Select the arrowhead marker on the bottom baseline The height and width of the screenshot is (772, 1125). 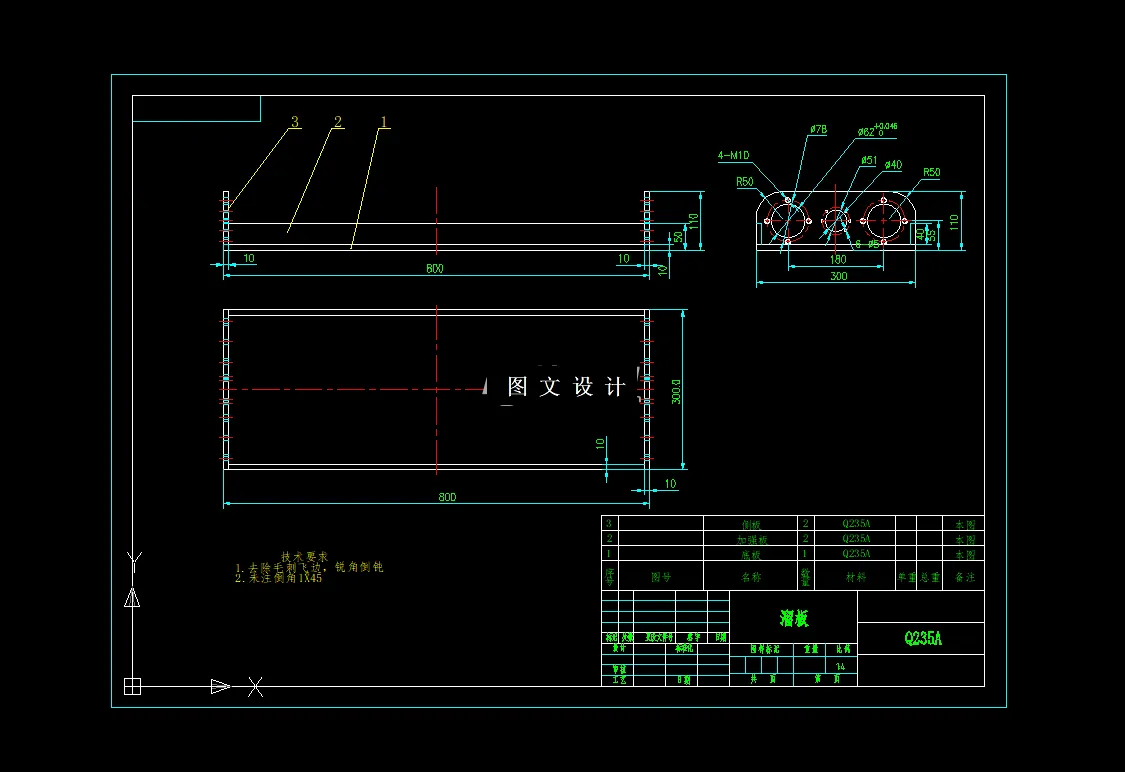pos(218,687)
